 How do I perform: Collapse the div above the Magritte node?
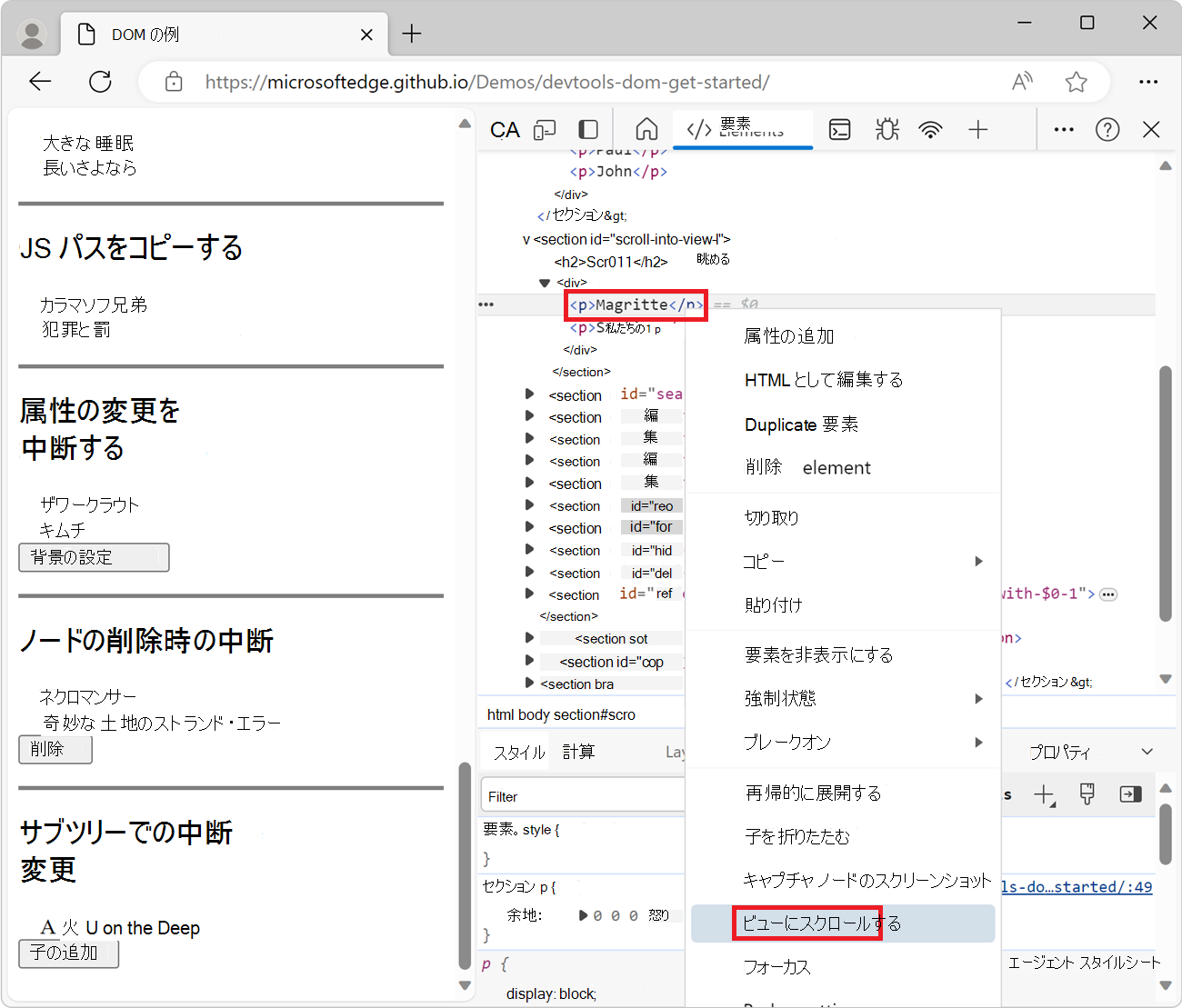click(545, 283)
